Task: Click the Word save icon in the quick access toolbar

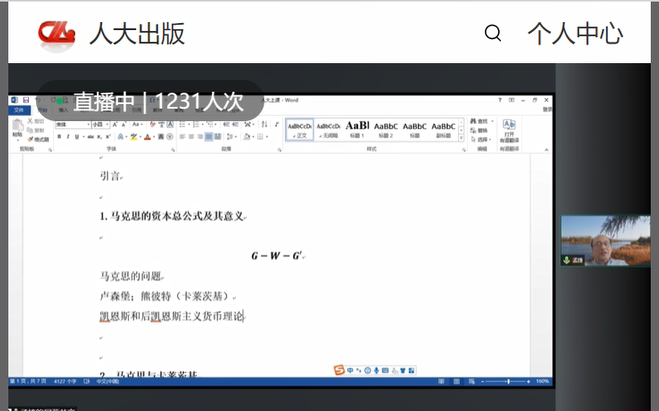Action: (x=26, y=100)
